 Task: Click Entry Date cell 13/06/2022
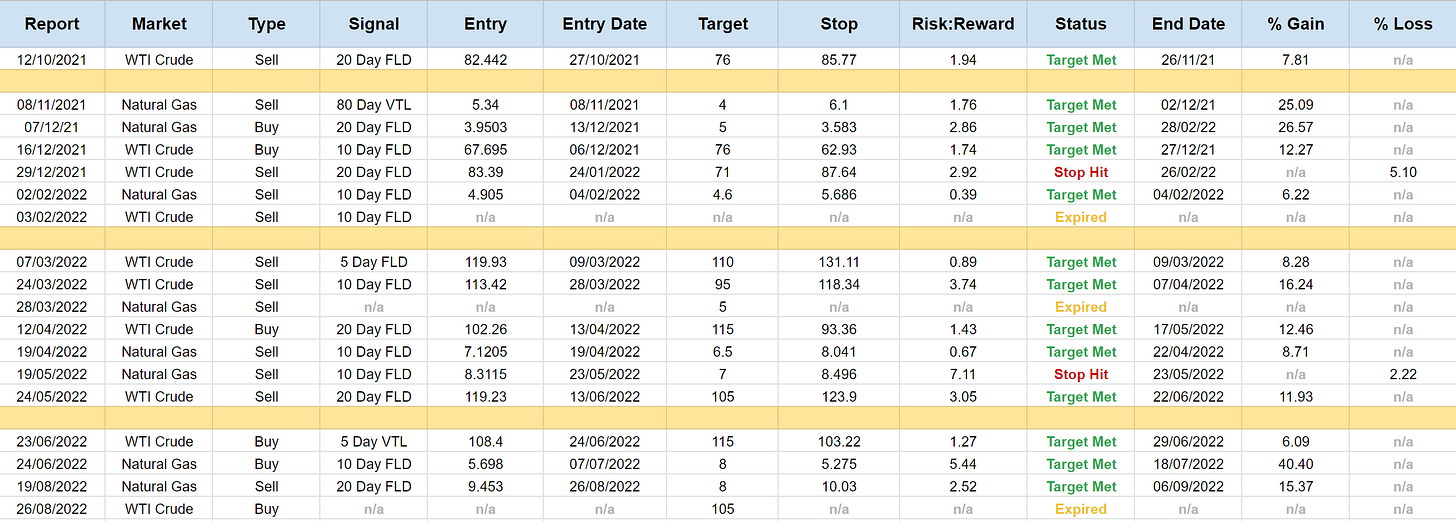point(605,396)
